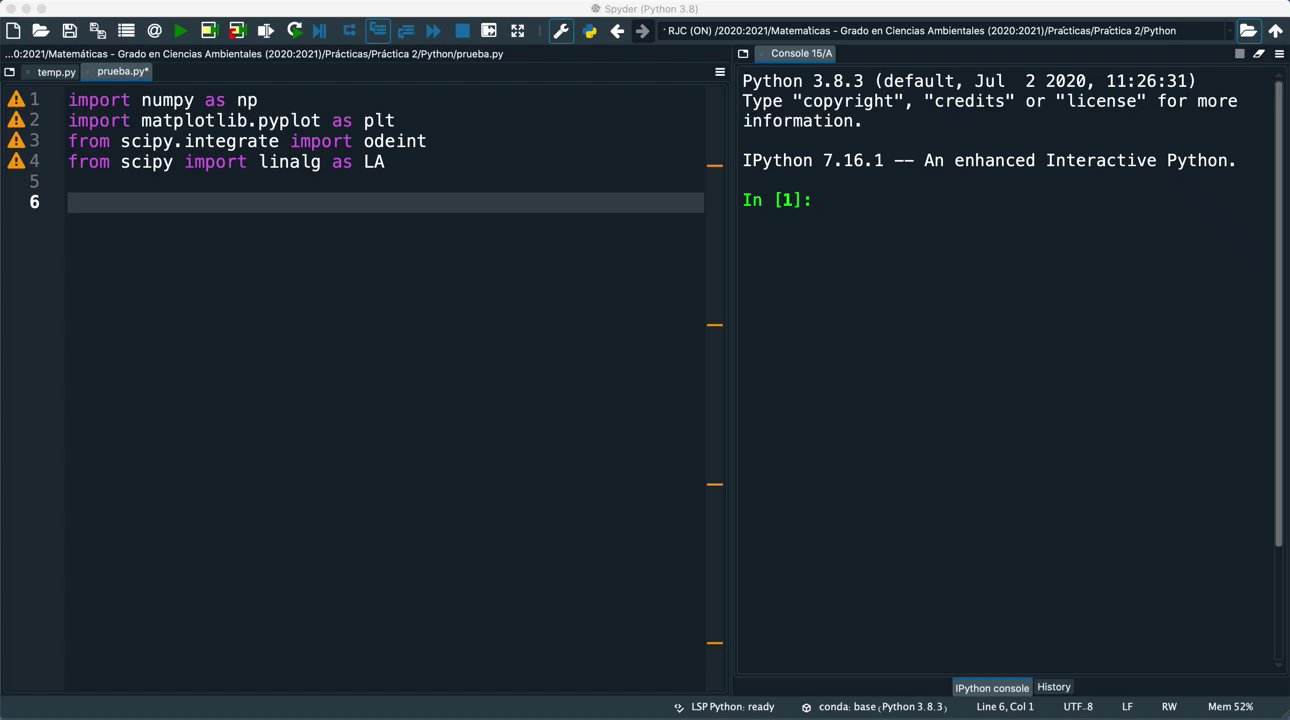Switch to the History tab

coord(1054,687)
